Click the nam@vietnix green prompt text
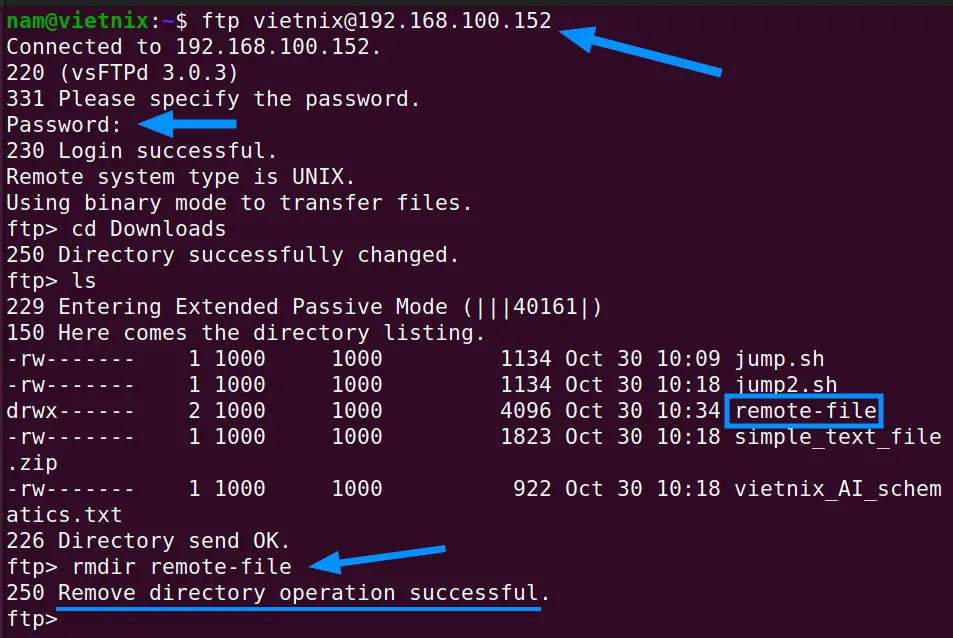Image resolution: width=953 pixels, height=638 pixels. tap(77, 21)
